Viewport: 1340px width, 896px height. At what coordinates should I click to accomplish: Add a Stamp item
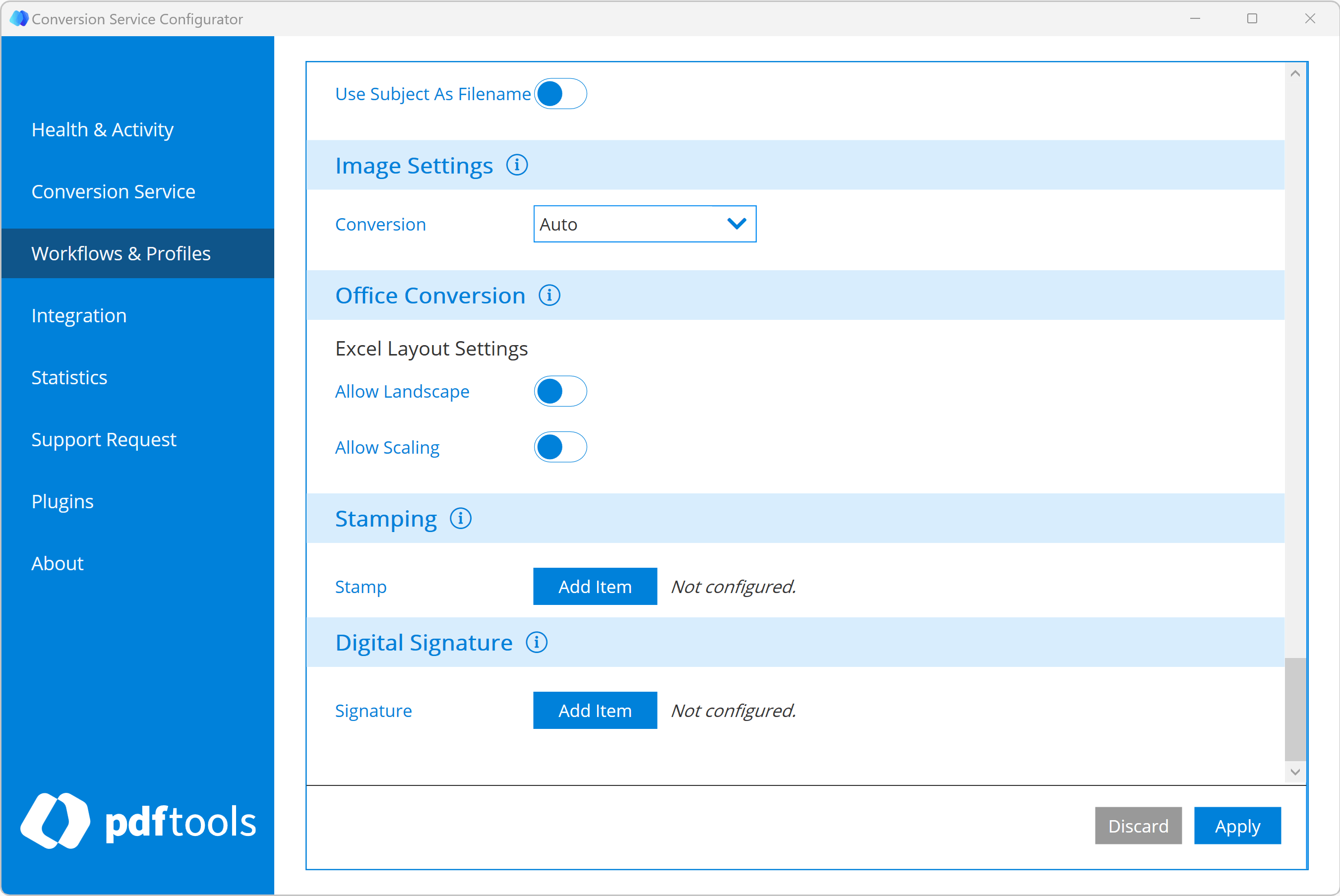click(595, 586)
